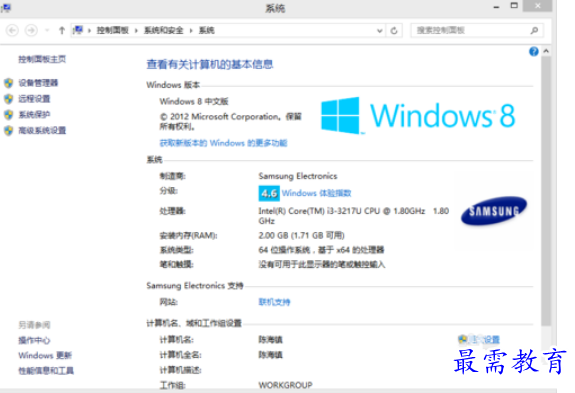Click shield icon next to 远程设置
The width and height of the screenshot is (575, 393).
pyautogui.click(x=9, y=99)
